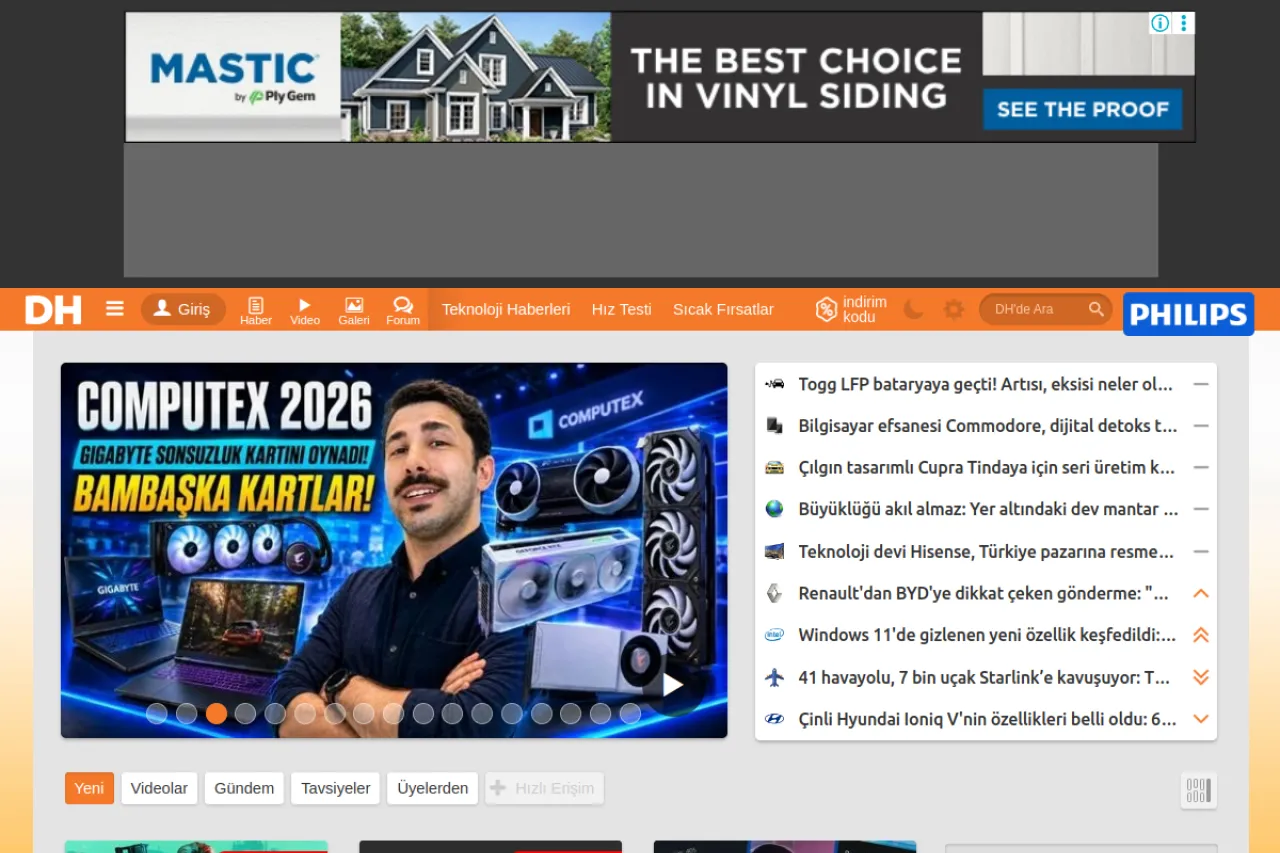Click the Hızlı Erişim button
1280x853 pixels.
[x=544, y=788]
